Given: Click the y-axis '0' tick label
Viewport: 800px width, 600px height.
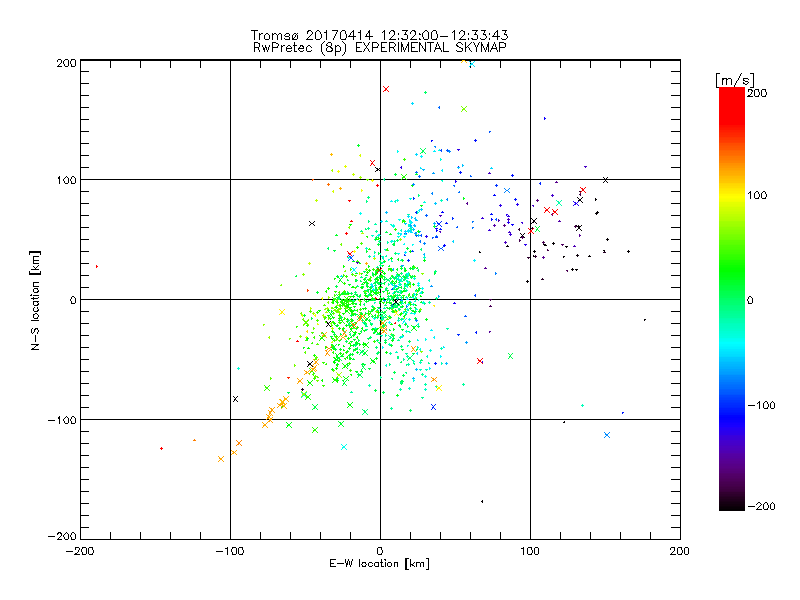Looking at the screenshot, I should coord(73,300).
